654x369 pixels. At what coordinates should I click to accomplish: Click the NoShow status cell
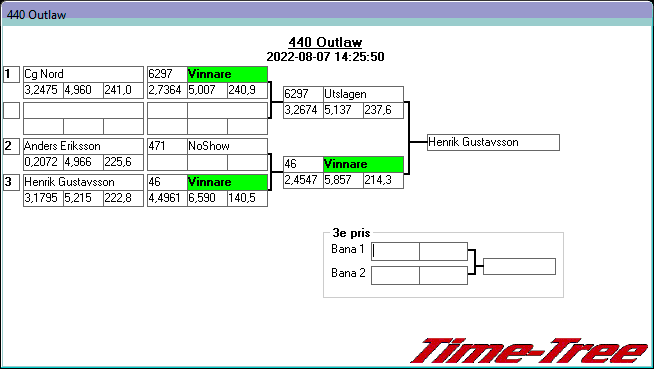point(227,146)
